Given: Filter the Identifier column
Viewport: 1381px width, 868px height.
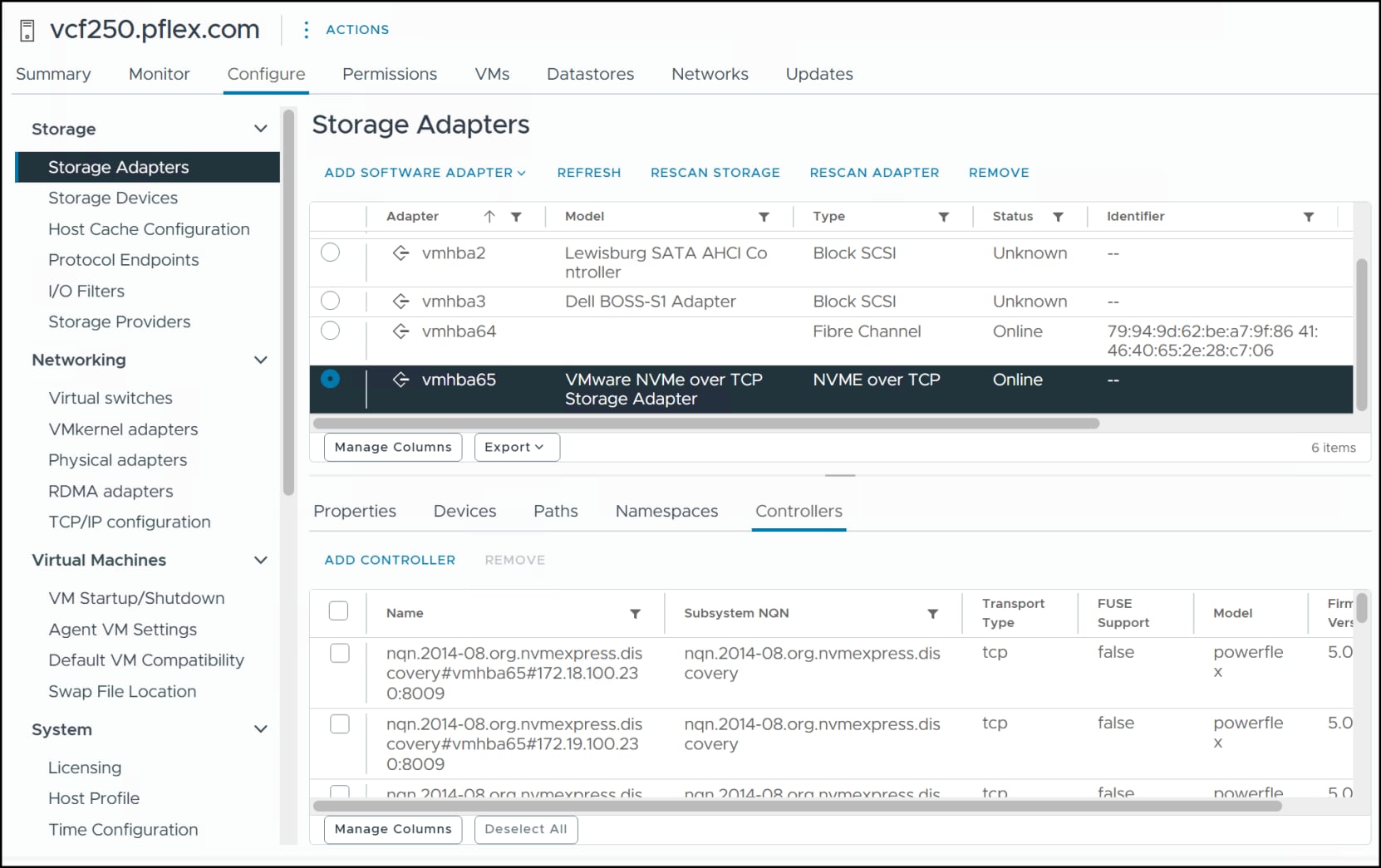Looking at the screenshot, I should [x=1309, y=217].
